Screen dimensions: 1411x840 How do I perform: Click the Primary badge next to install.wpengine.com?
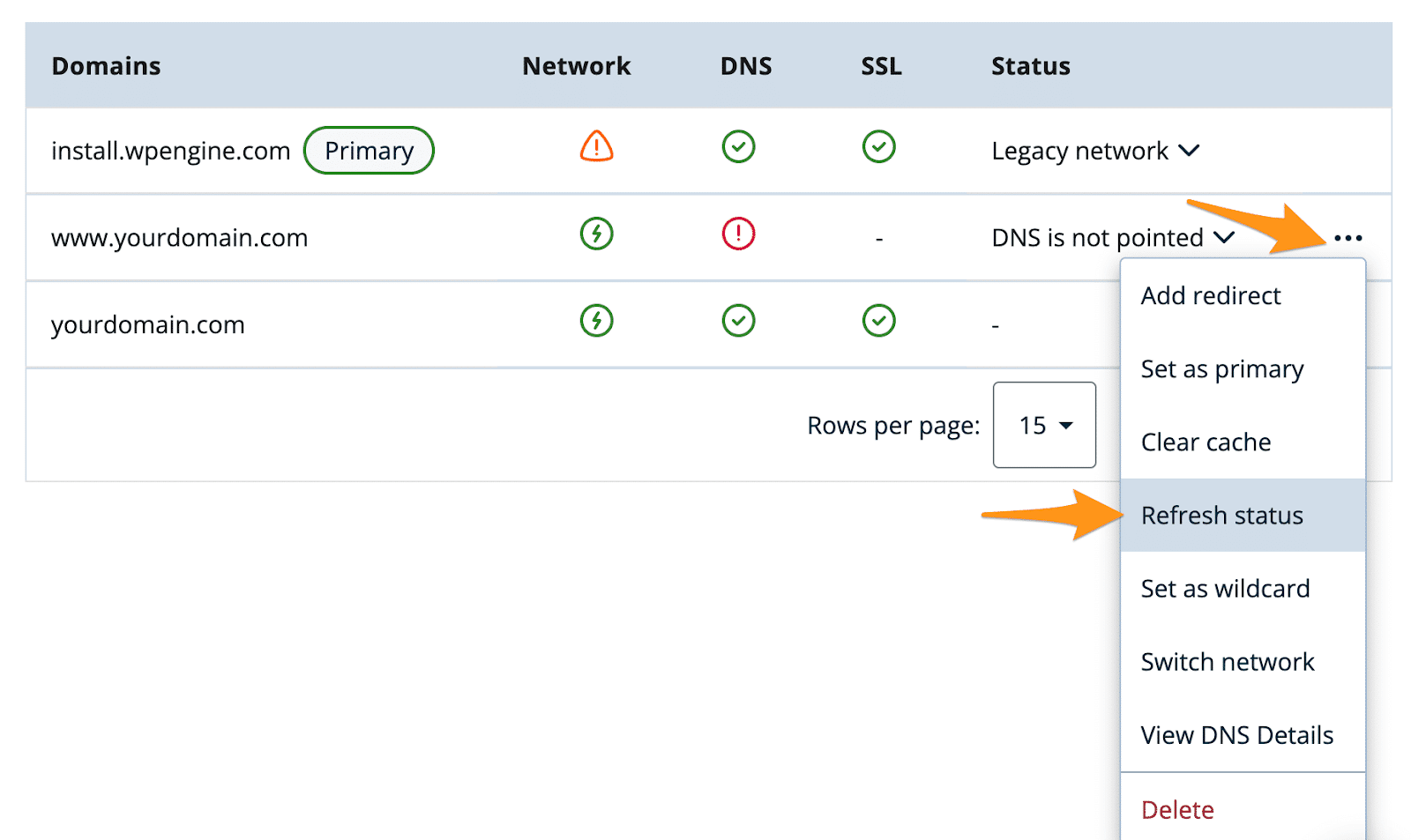(x=369, y=150)
